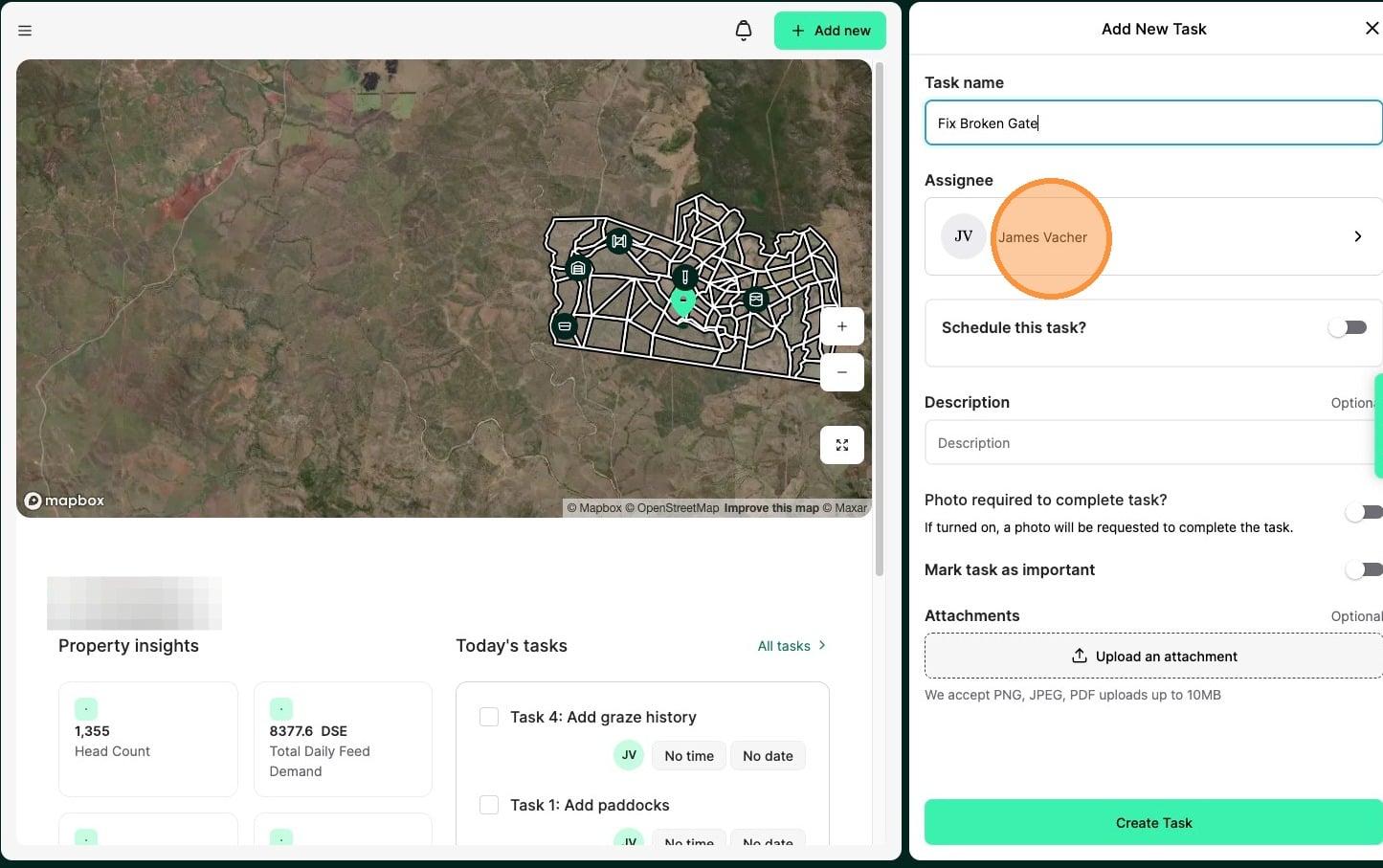Click the plus icon in Add new
This screenshot has height=868, width=1383.
(798, 31)
